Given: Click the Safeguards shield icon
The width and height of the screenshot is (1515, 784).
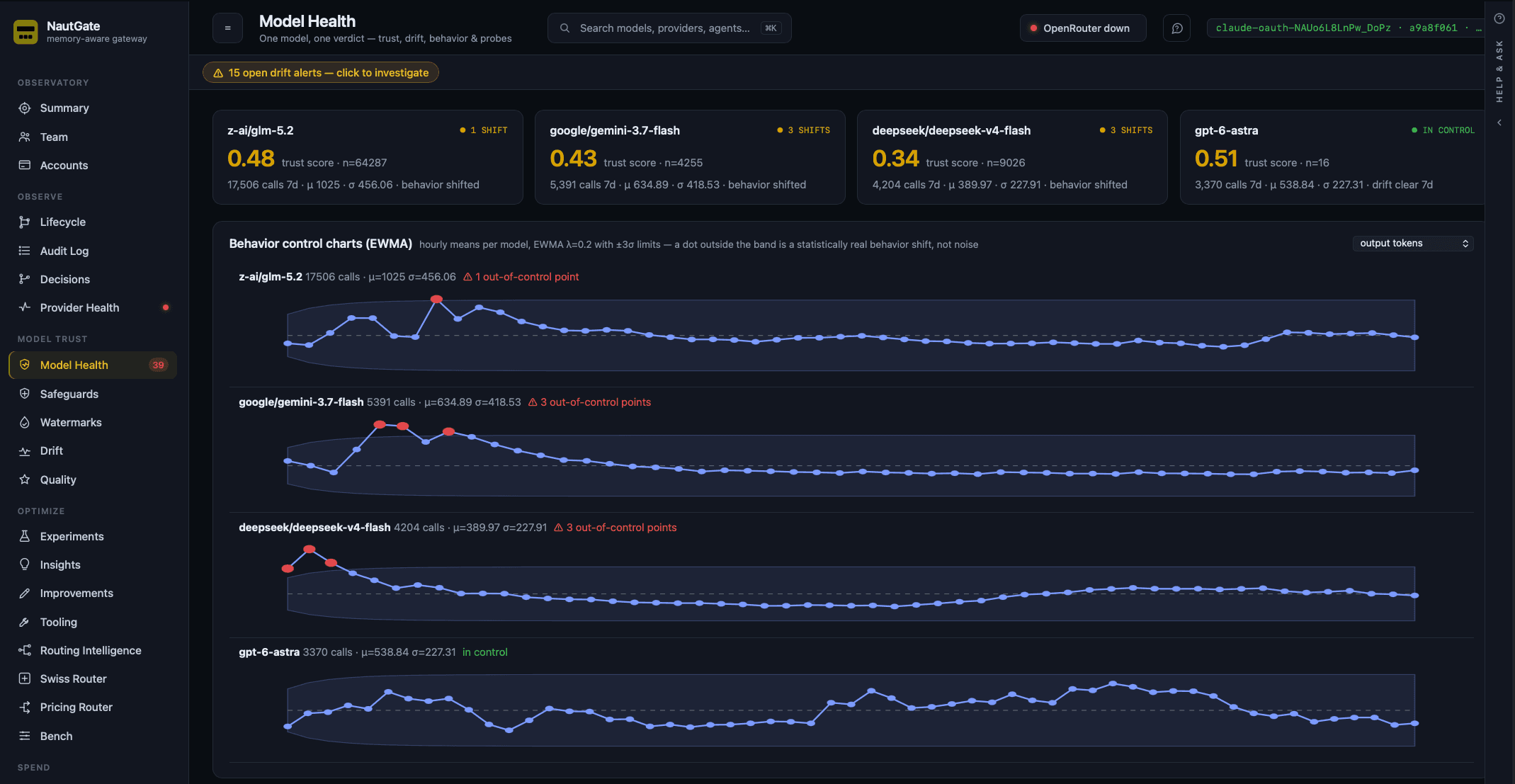Looking at the screenshot, I should tap(25, 394).
